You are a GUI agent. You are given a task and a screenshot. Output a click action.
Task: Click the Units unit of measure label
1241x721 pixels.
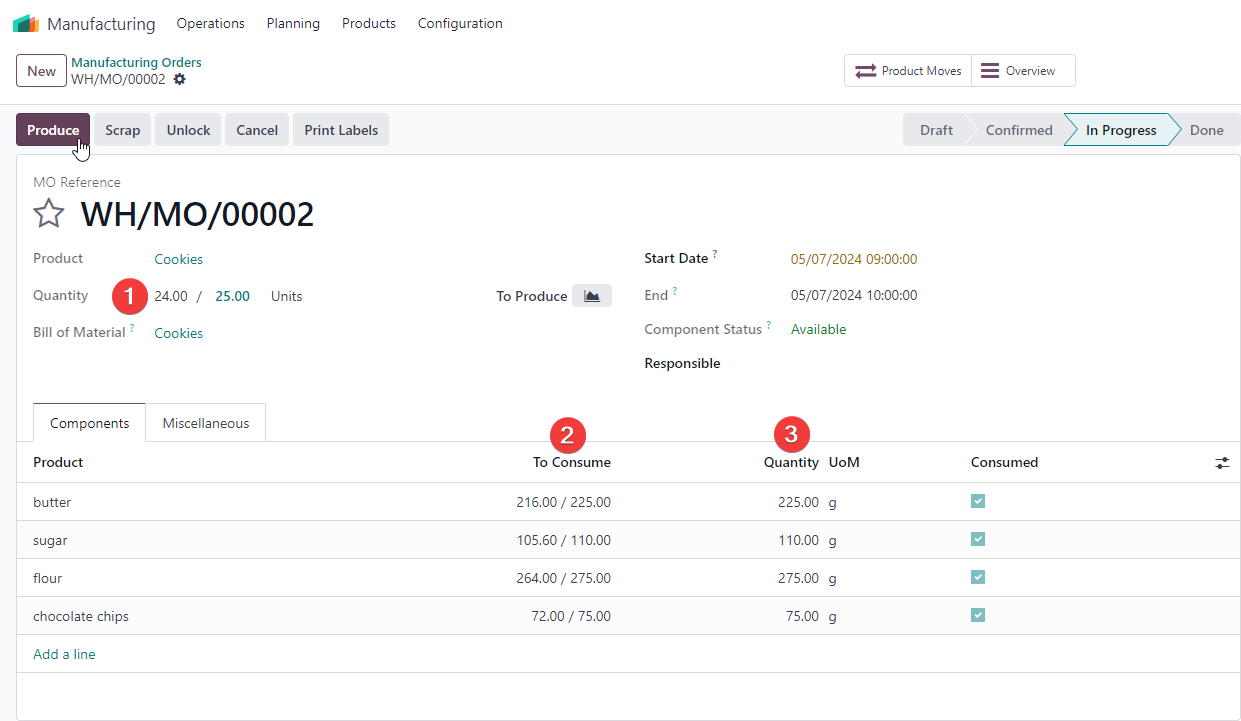pyautogui.click(x=286, y=296)
